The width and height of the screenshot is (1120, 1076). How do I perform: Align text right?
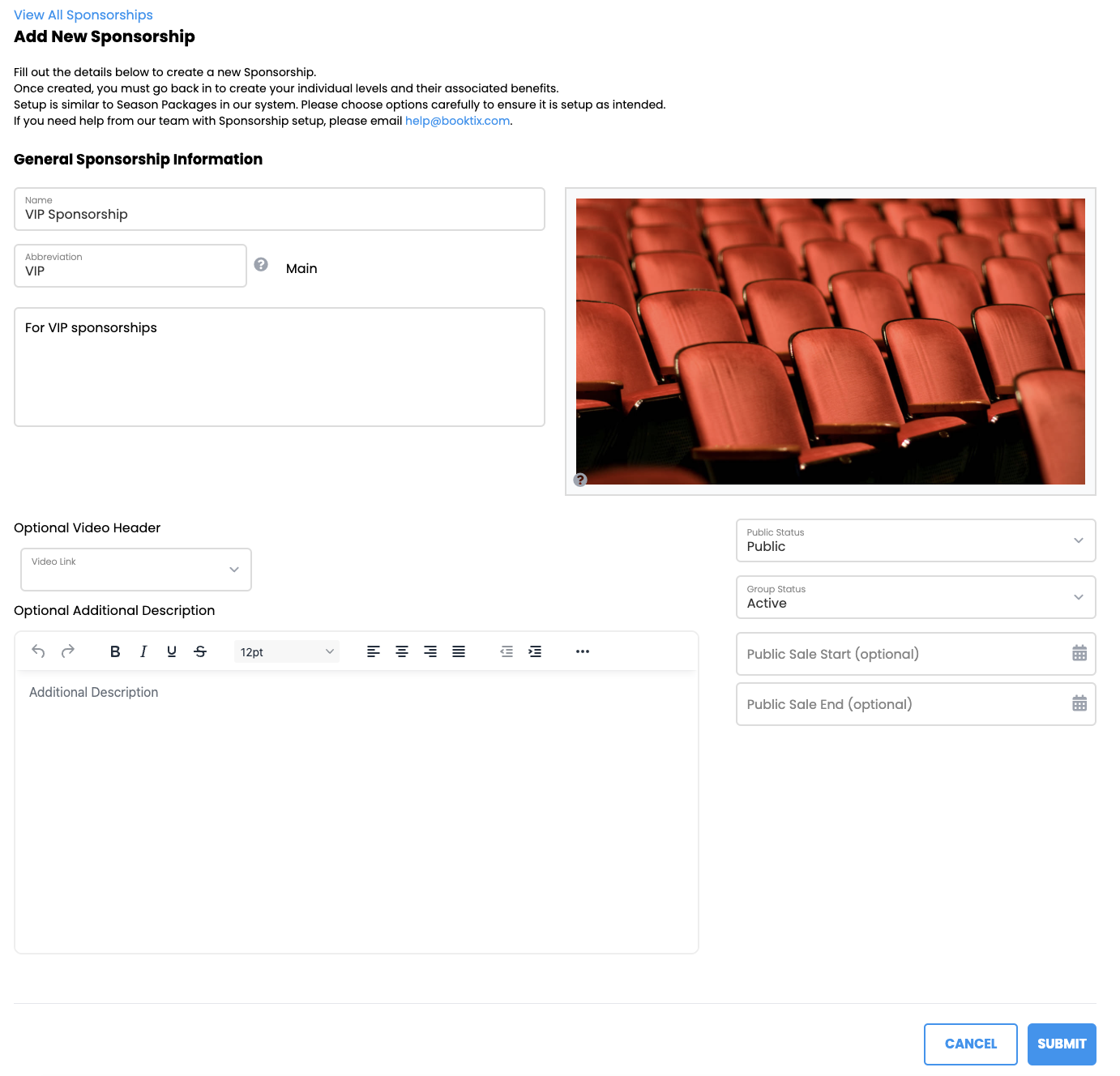coord(430,651)
